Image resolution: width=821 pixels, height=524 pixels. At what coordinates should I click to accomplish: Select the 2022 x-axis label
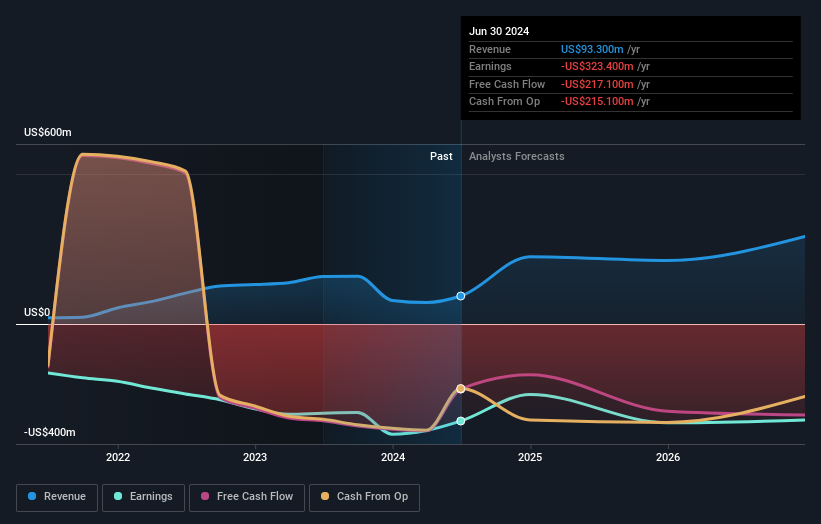(118, 458)
